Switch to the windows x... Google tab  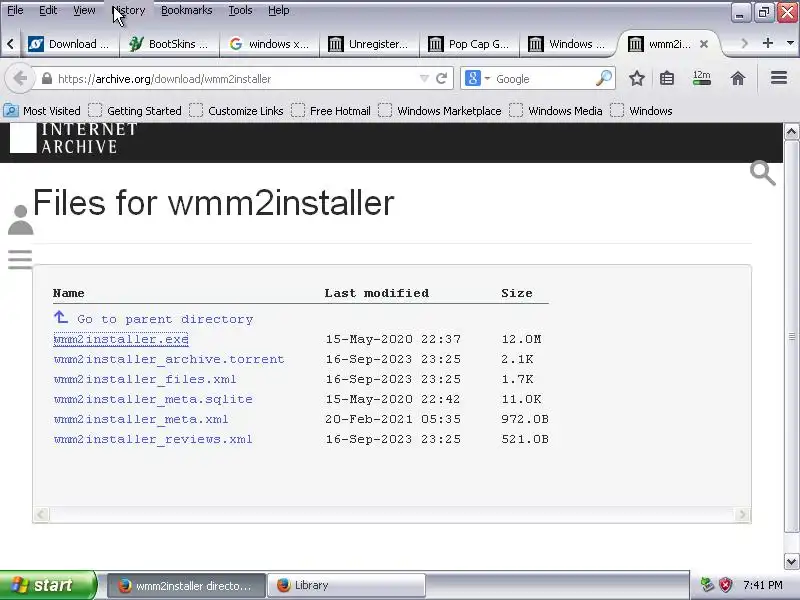click(269, 44)
